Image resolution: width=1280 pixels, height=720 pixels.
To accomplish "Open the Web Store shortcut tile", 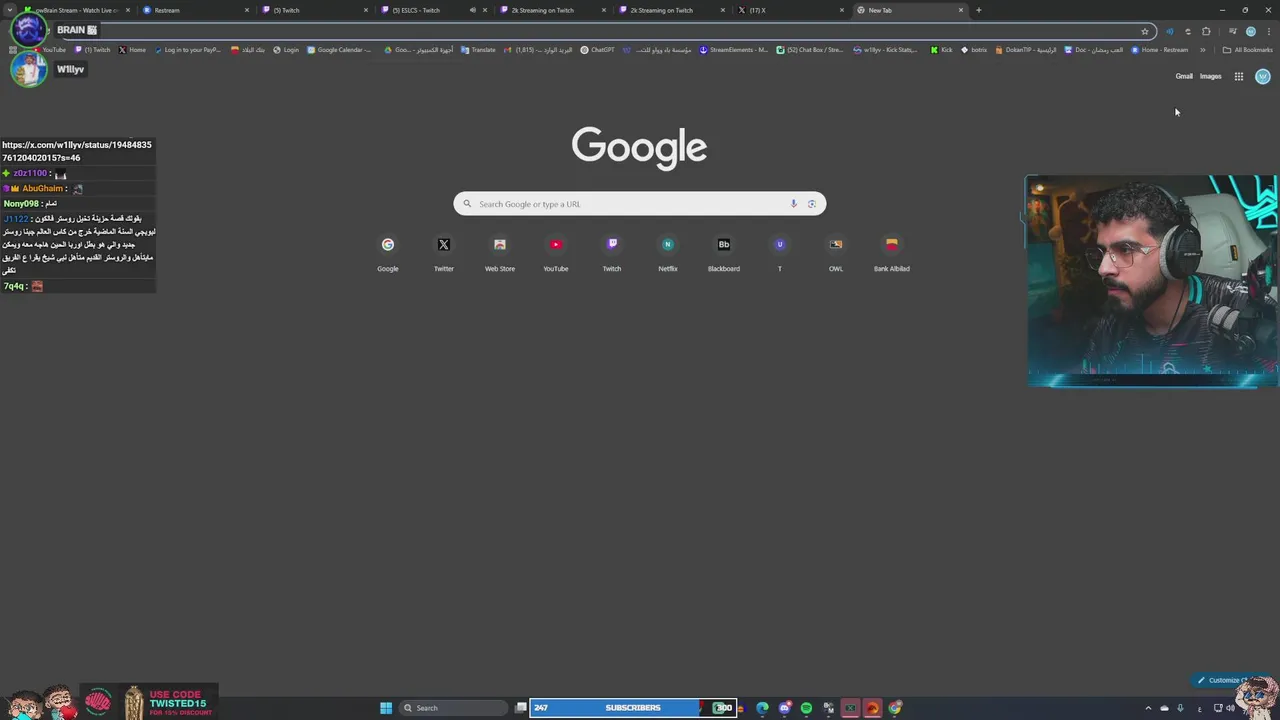I will [x=500, y=254].
